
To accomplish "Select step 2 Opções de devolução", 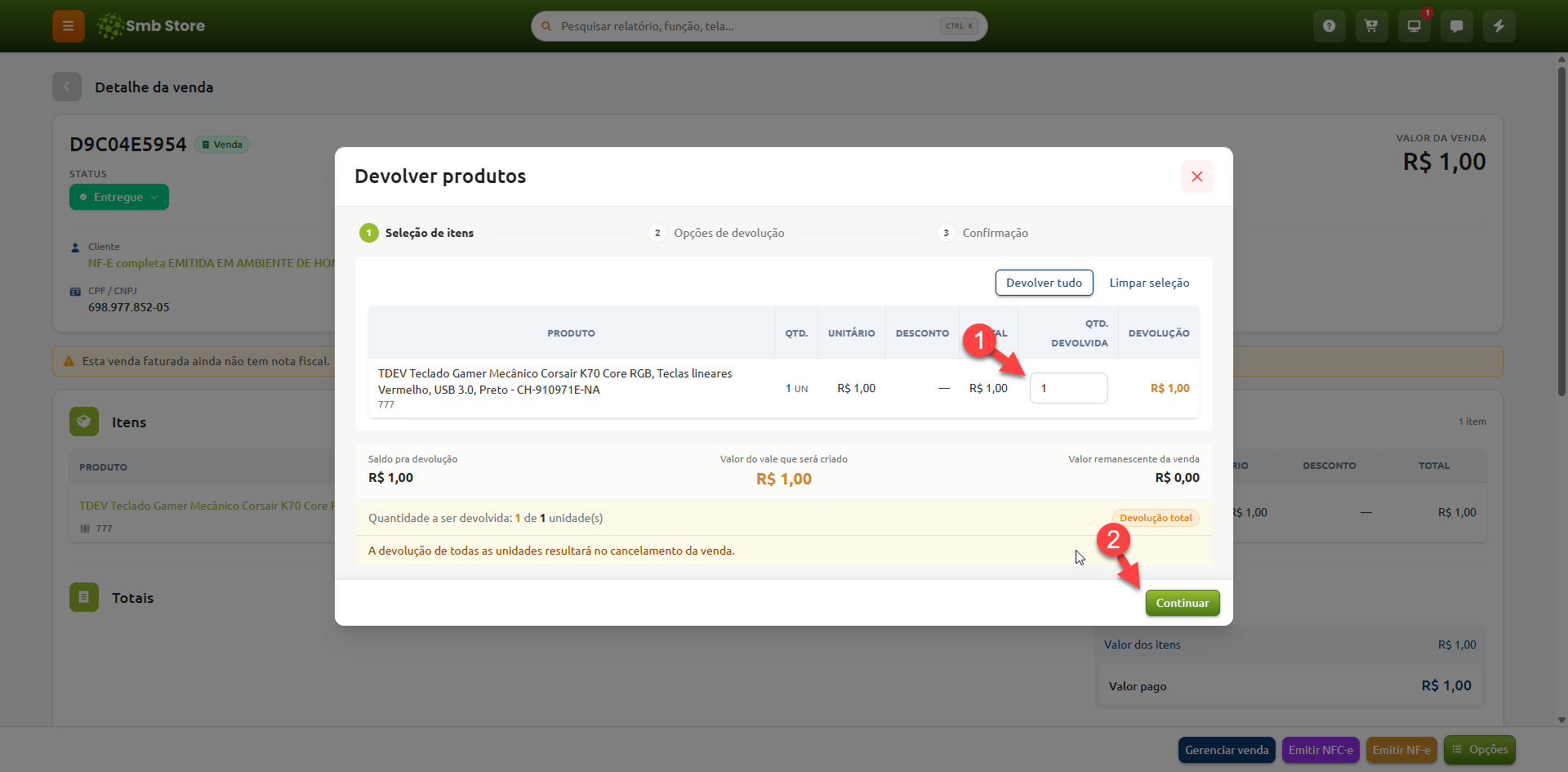I will 716,233.
